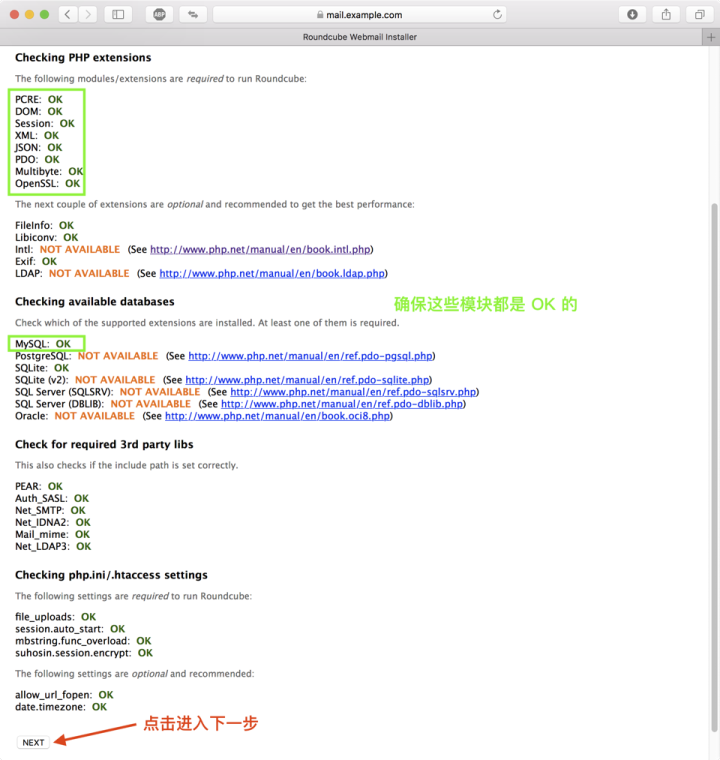720x760 pixels.
Task: Click the mail.example.com address bar
Action: pyautogui.click(x=360, y=15)
